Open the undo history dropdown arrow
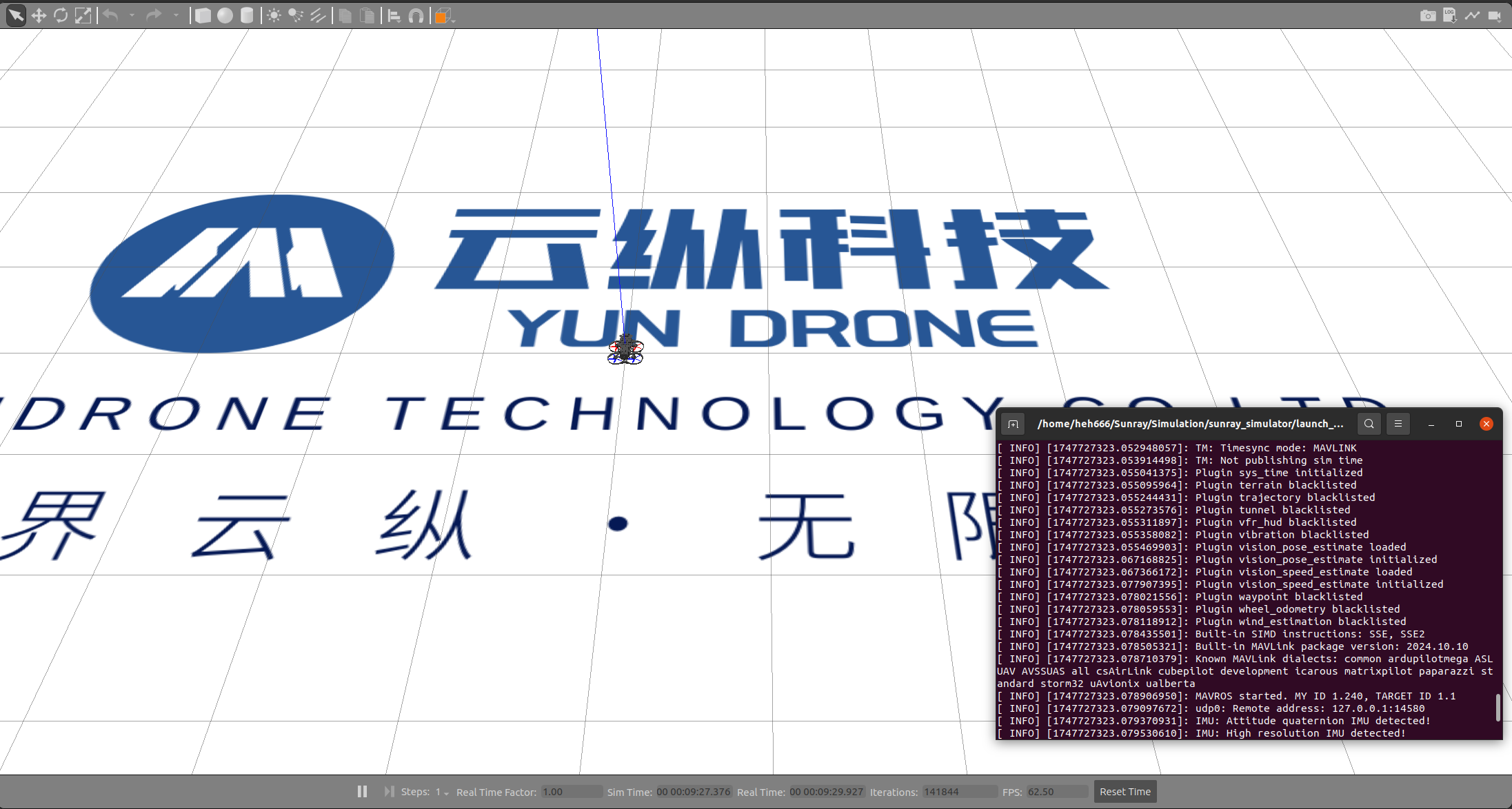 [x=132, y=15]
